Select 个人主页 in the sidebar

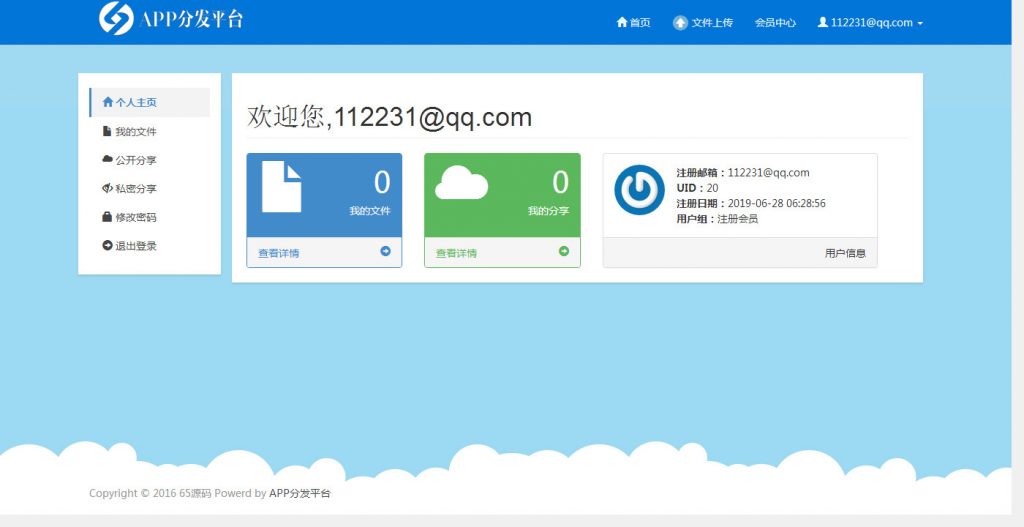tap(150, 103)
